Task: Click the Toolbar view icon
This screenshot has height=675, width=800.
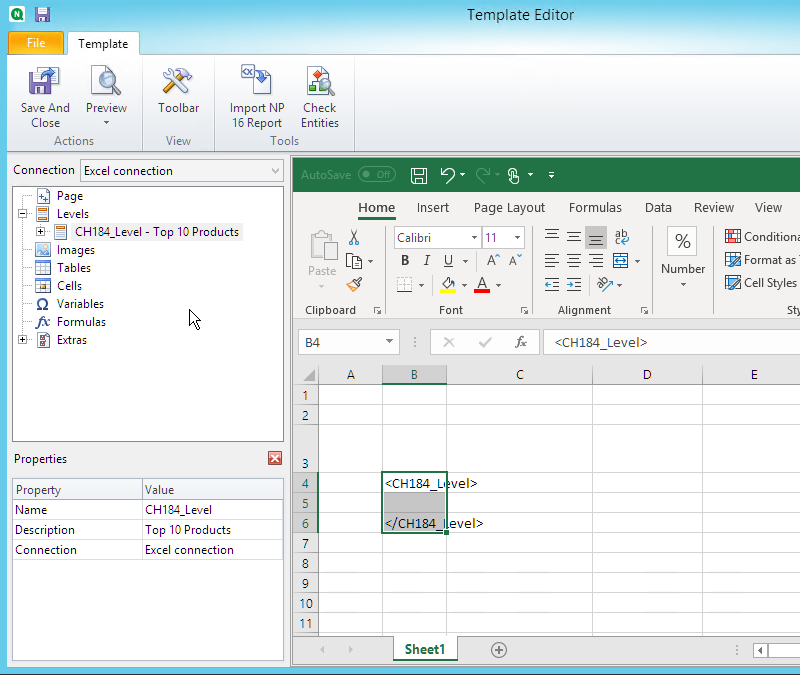Action: click(x=178, y=84)
